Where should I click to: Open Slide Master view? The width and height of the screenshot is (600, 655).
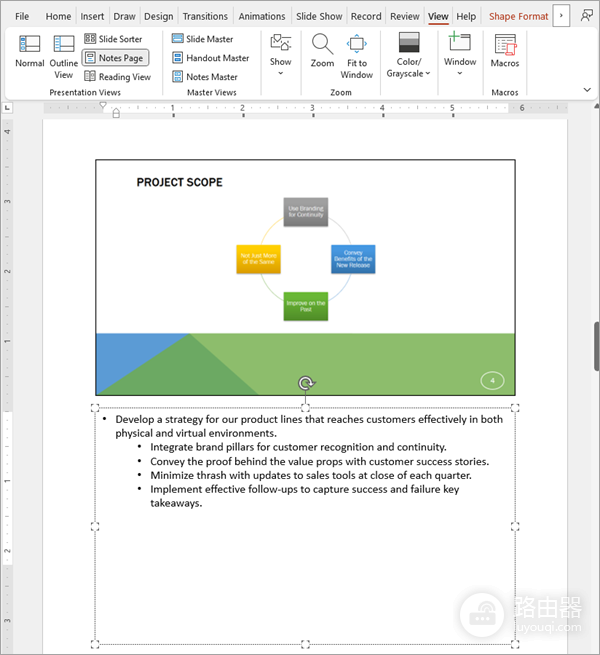(203, 39)
